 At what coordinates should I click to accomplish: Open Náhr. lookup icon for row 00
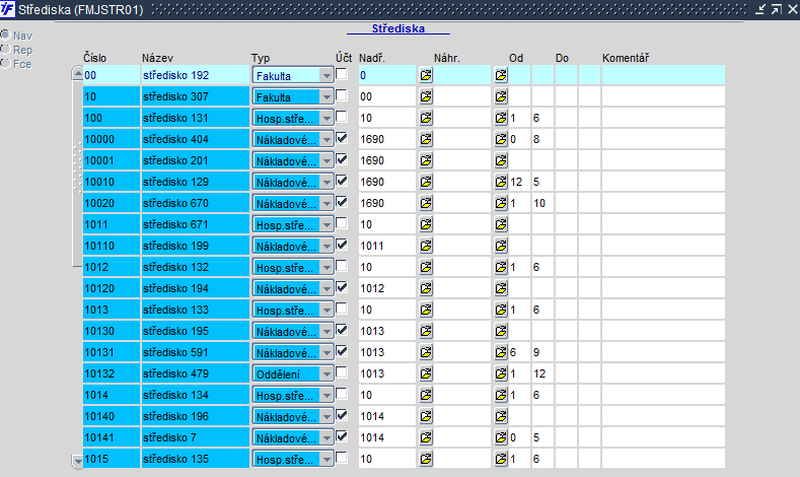(x=501, y=76)
